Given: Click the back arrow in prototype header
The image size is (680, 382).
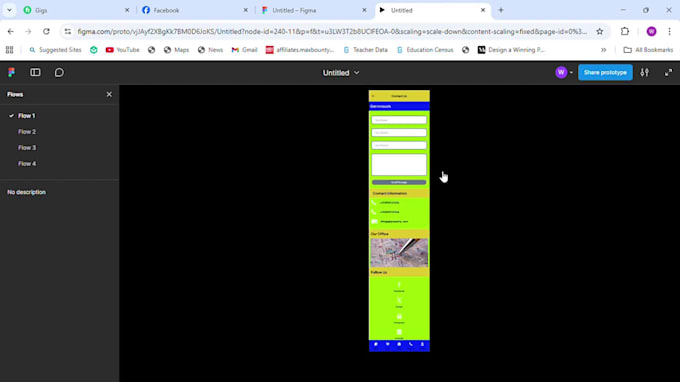Looking at the screenshot, I should [373, 96].
